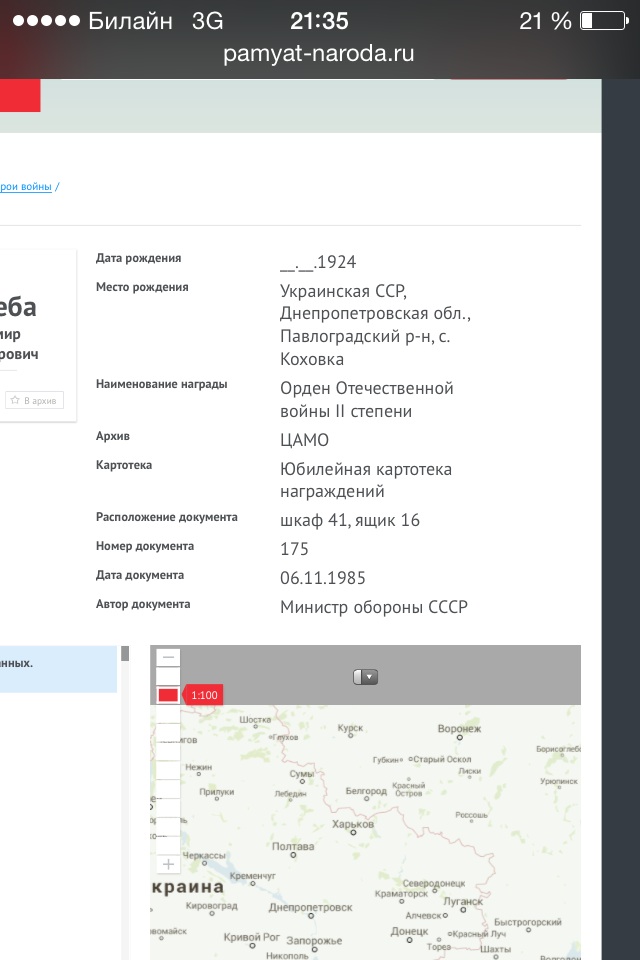Tap the blue info note panel
Screen dimensions: 640x960
point(58,669)
